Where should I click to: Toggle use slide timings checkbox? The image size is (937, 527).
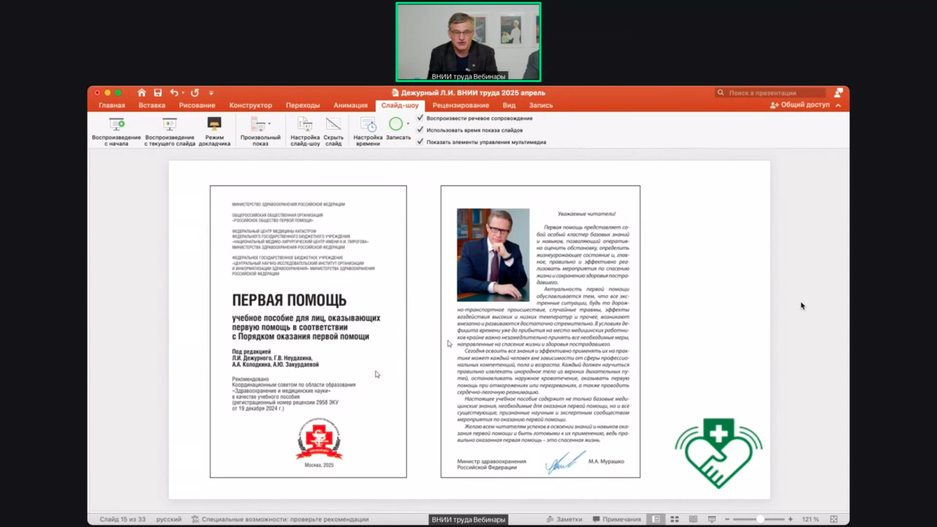(421, 130)
